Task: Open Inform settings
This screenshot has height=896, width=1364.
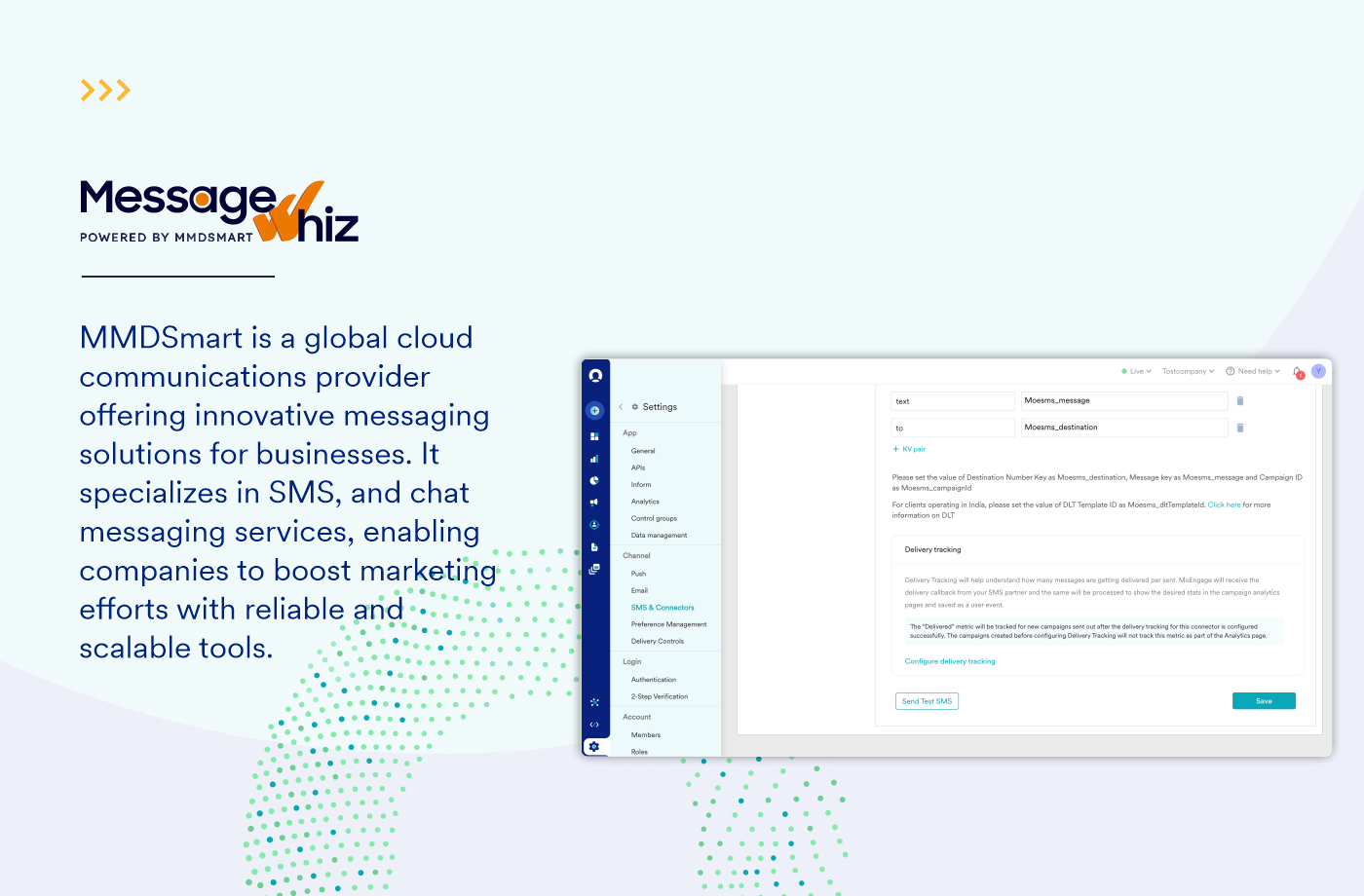Action: point(641,485)
